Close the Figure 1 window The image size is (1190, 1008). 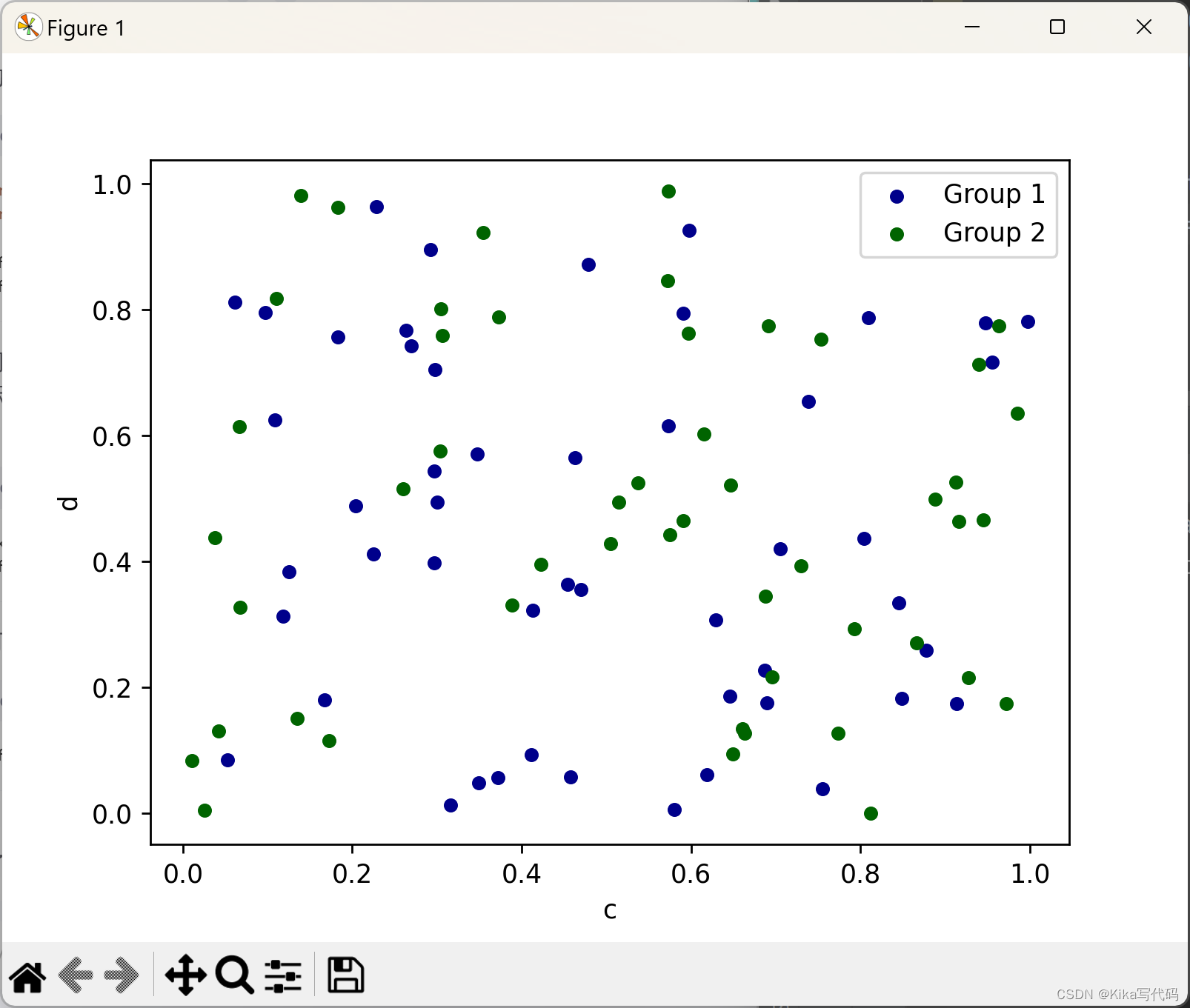point(1143,27)
